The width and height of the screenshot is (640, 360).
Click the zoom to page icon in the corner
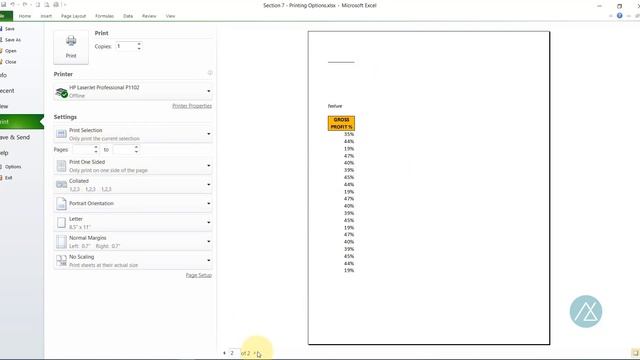coord(635,353)
